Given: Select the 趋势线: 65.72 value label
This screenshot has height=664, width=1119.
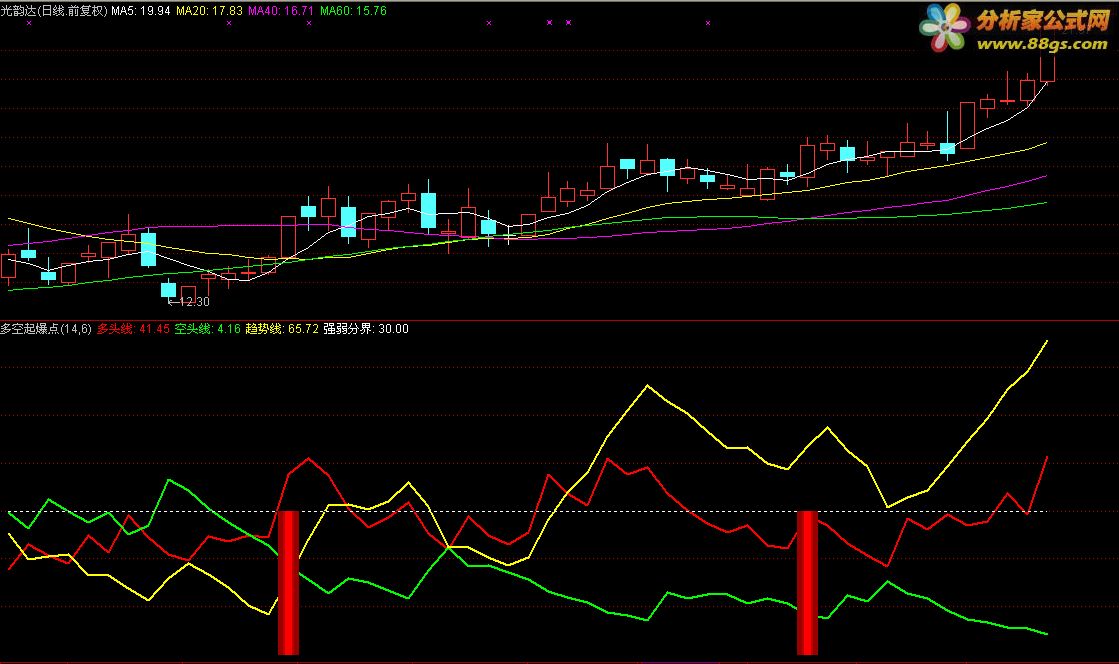Looking at the screenshot, I should pos(282,329).
